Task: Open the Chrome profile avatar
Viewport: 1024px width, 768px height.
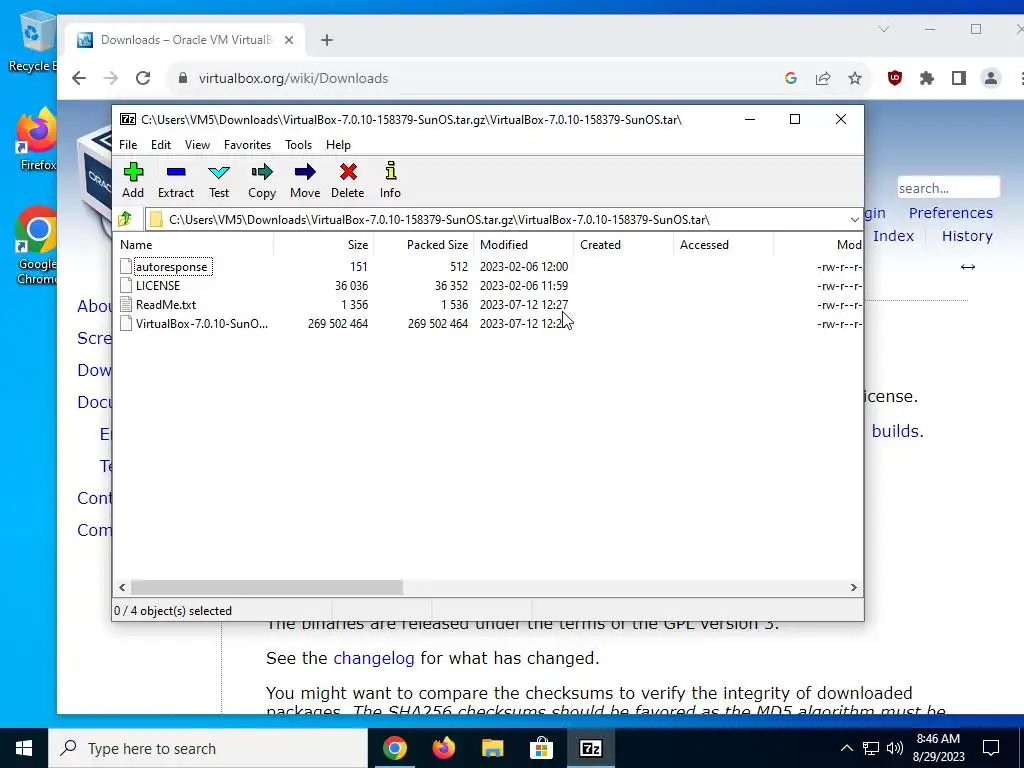Action: 991,78
